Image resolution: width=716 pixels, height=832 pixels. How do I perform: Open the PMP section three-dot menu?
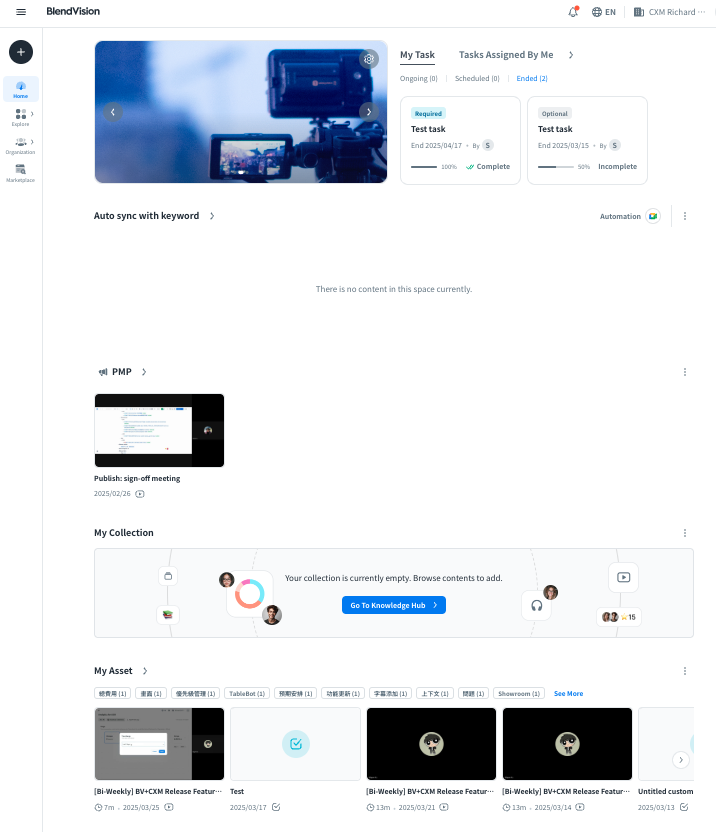pos(685,372)
